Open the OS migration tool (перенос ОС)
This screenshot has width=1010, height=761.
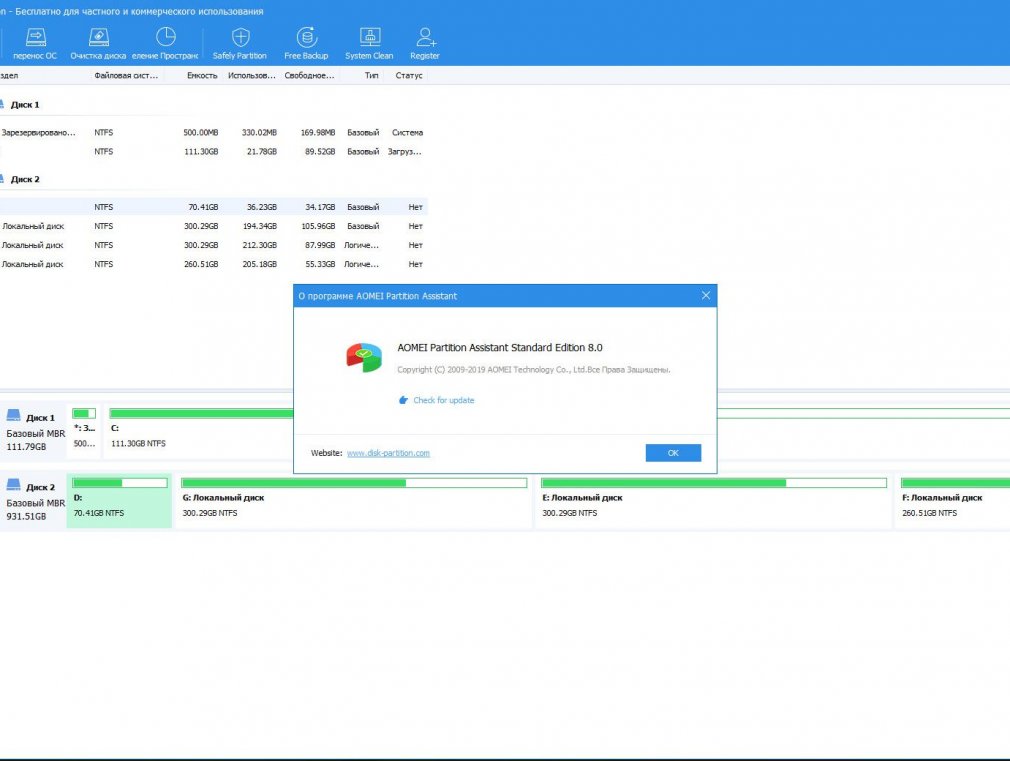pyautogui.click(x=35, y=43)
